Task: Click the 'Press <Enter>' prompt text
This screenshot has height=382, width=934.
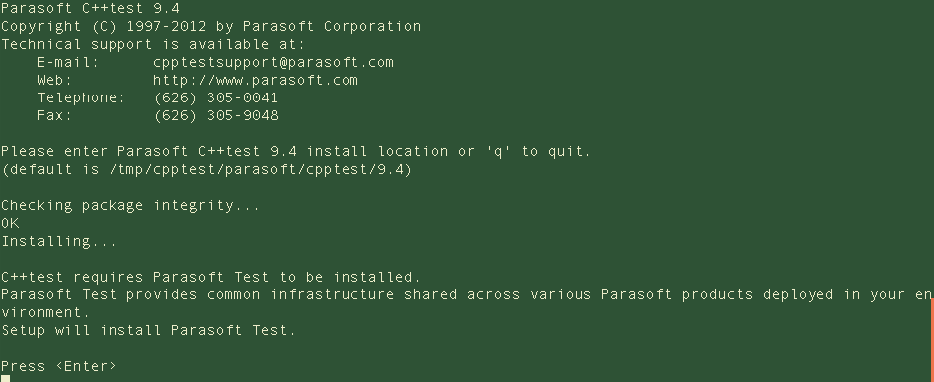Action: [x=59, y=366]
